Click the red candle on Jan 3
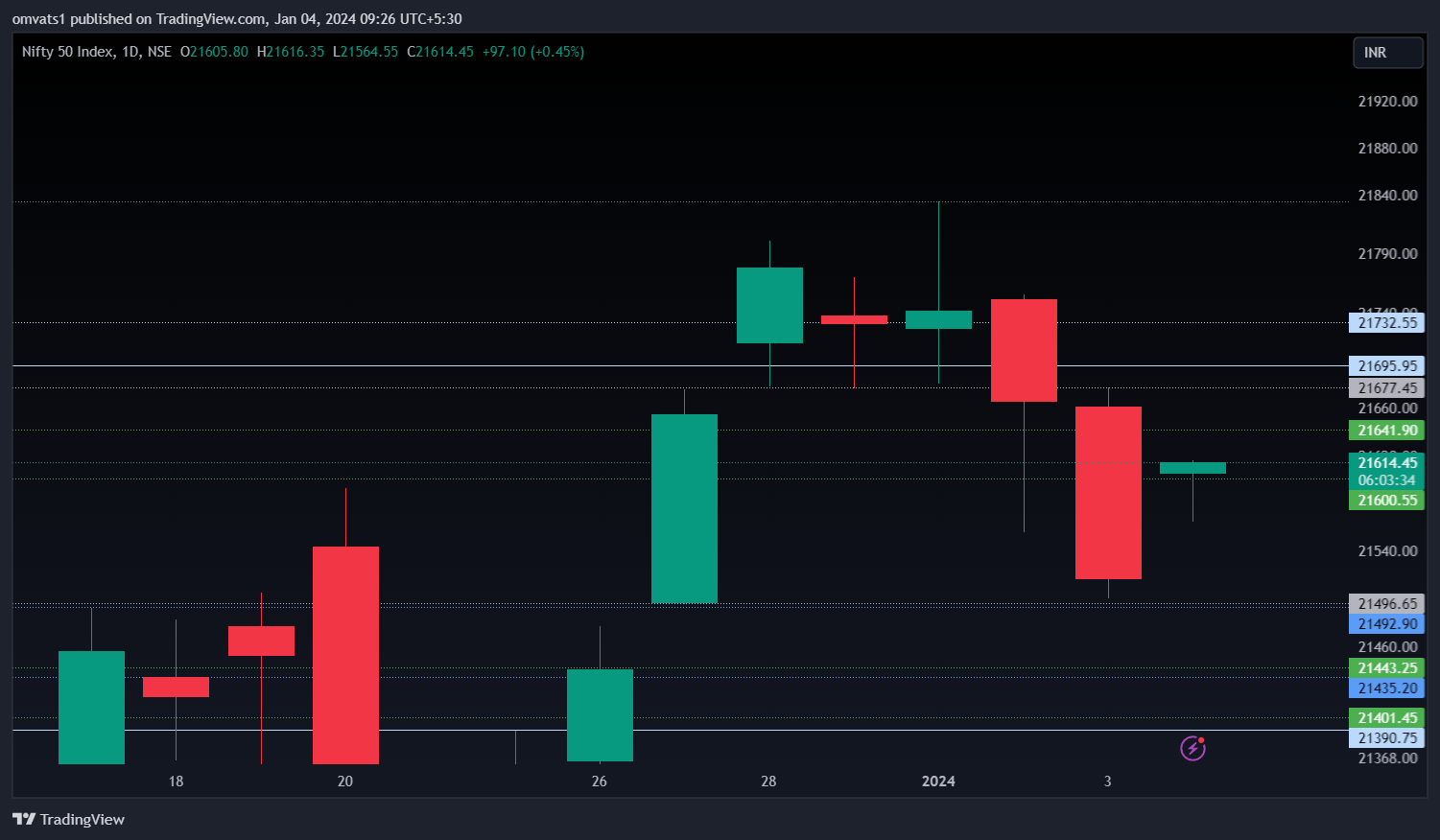This screenshot has width=1440, height=840. coord(1108,493)
